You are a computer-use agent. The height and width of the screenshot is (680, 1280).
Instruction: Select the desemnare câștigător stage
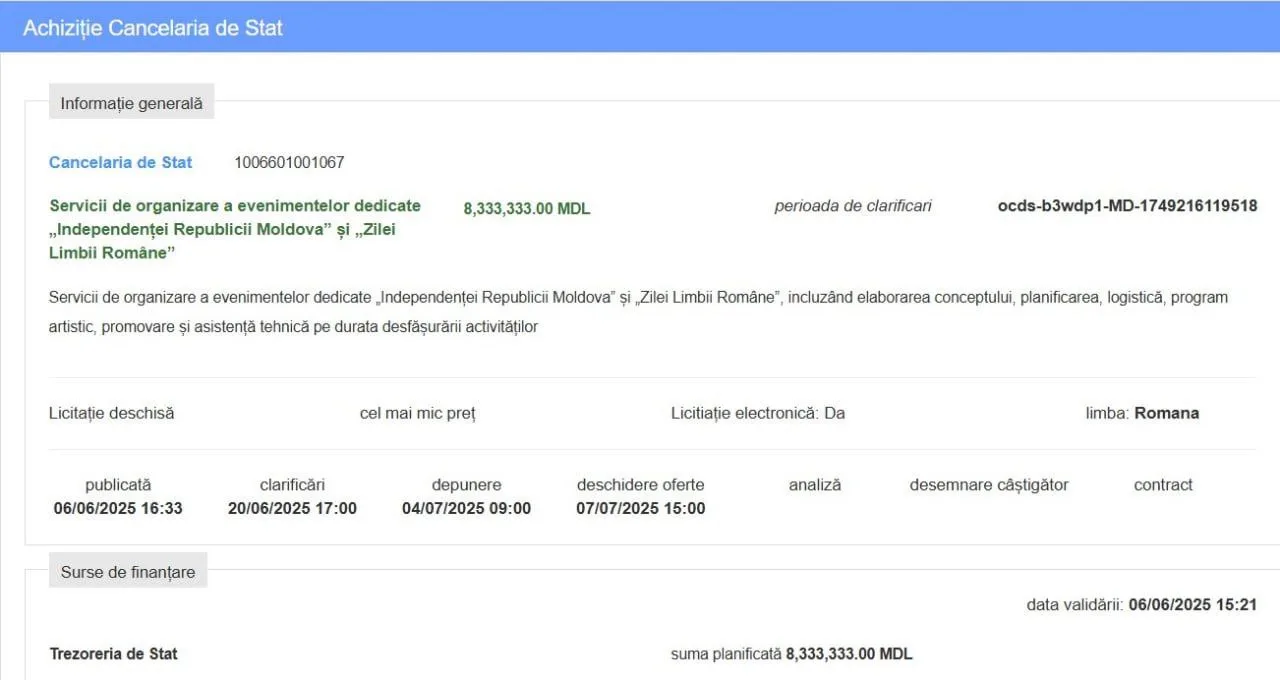[x=989, y=485]
